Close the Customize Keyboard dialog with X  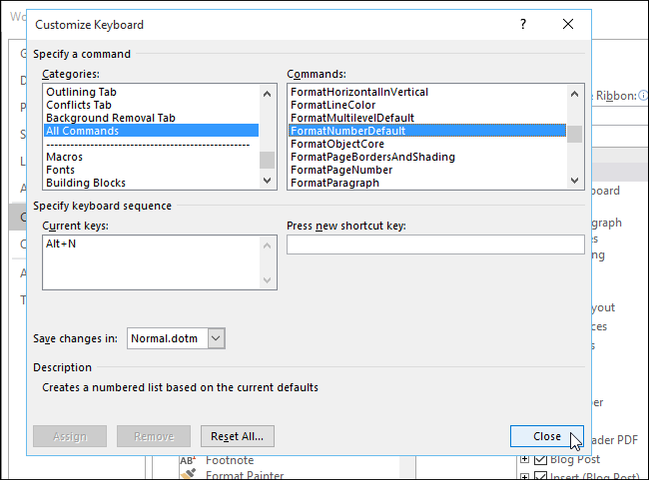coord(568,24)
